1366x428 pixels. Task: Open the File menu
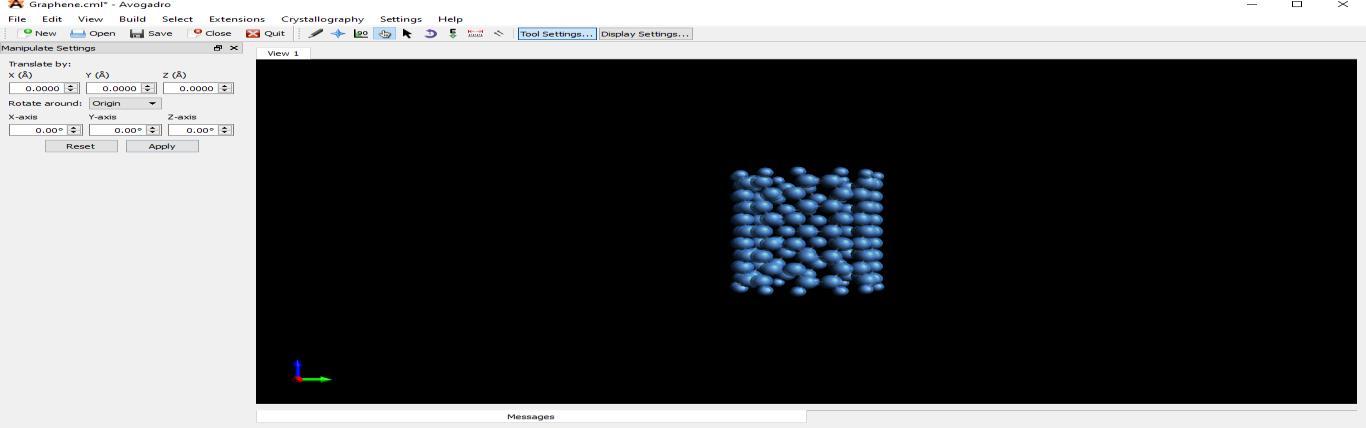point(17,18)
